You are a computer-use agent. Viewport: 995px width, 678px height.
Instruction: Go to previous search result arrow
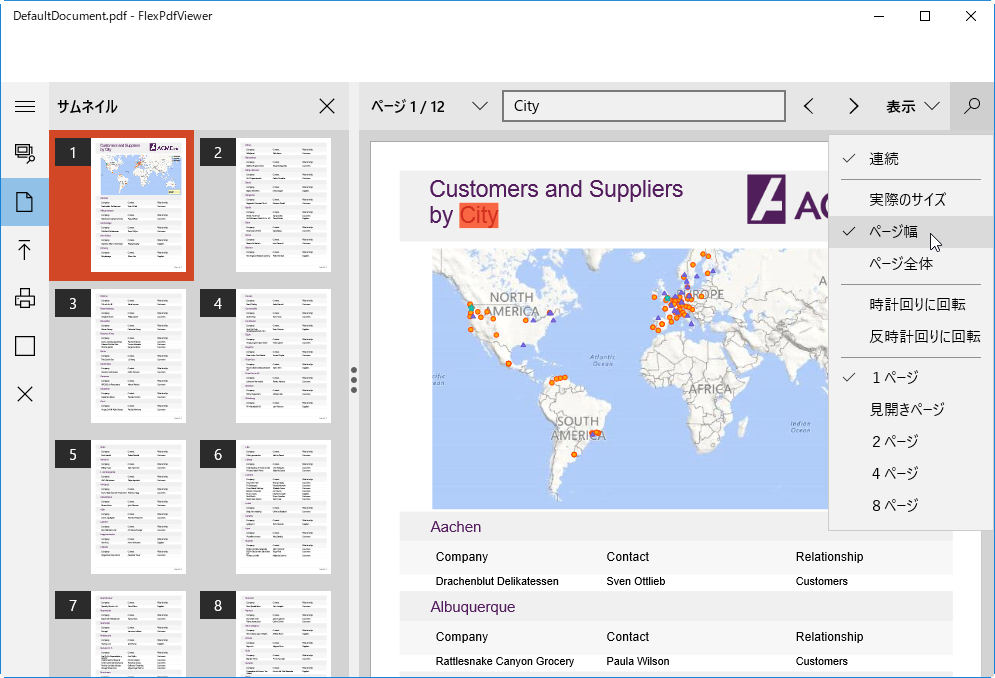point(808,106)
